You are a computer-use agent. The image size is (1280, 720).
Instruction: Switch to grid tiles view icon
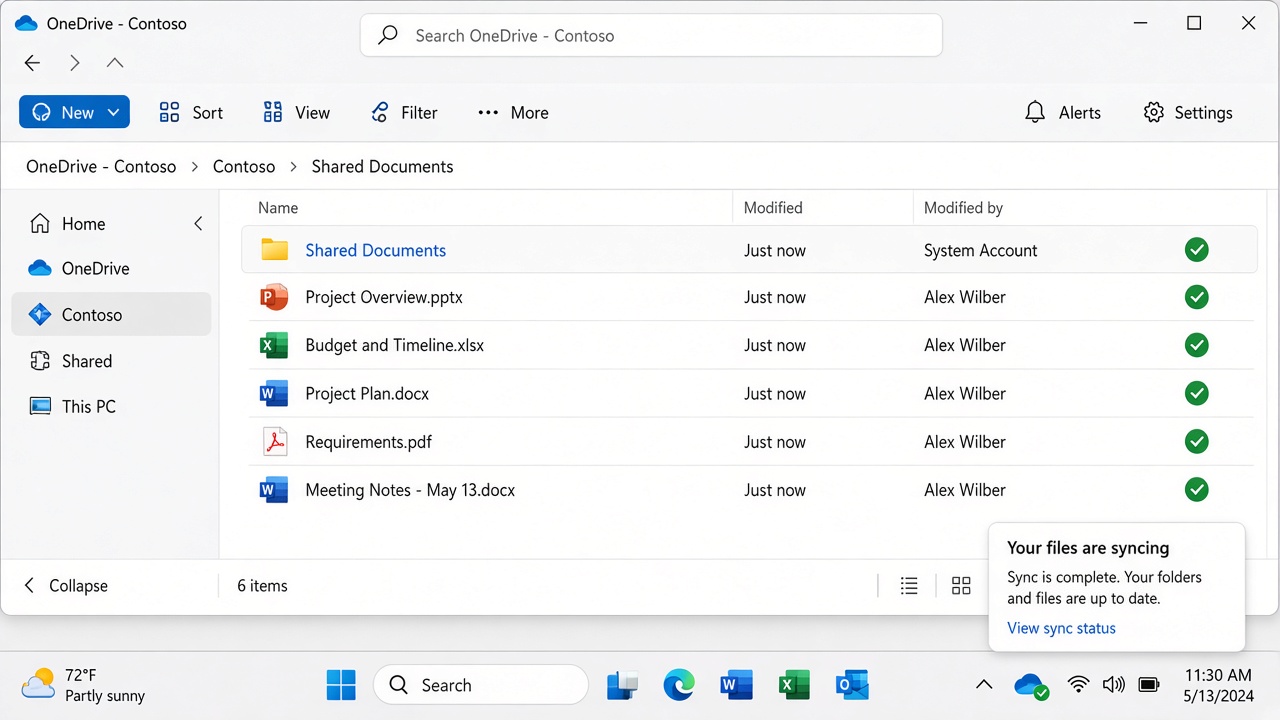pyautogui.click(x=961, y=586)
